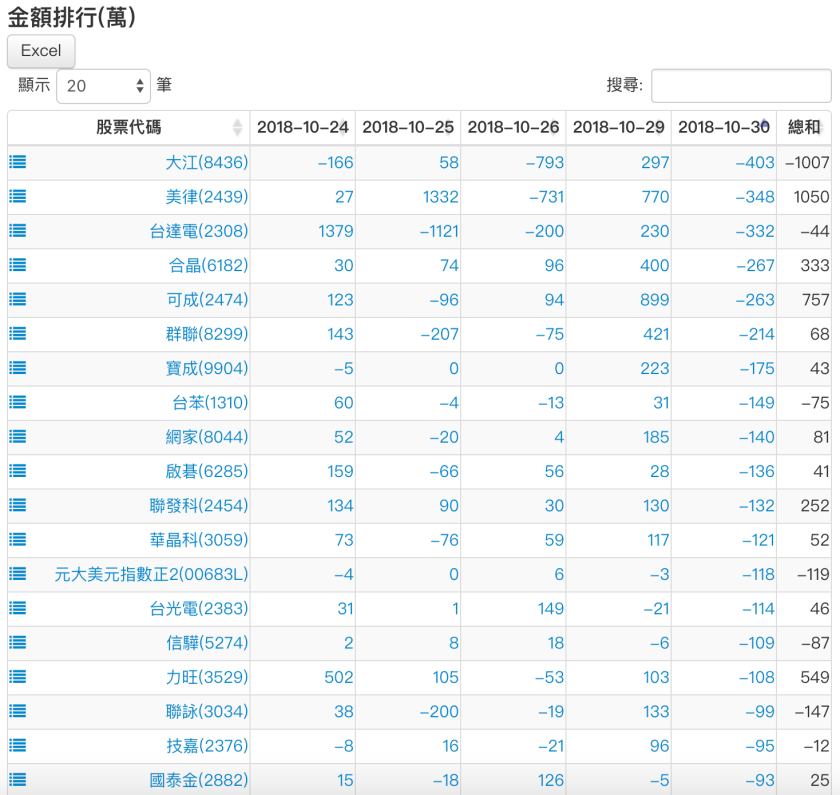Click inside the 搜尋 search field
This screenshot has height=795, width=840.
[741, 85]
